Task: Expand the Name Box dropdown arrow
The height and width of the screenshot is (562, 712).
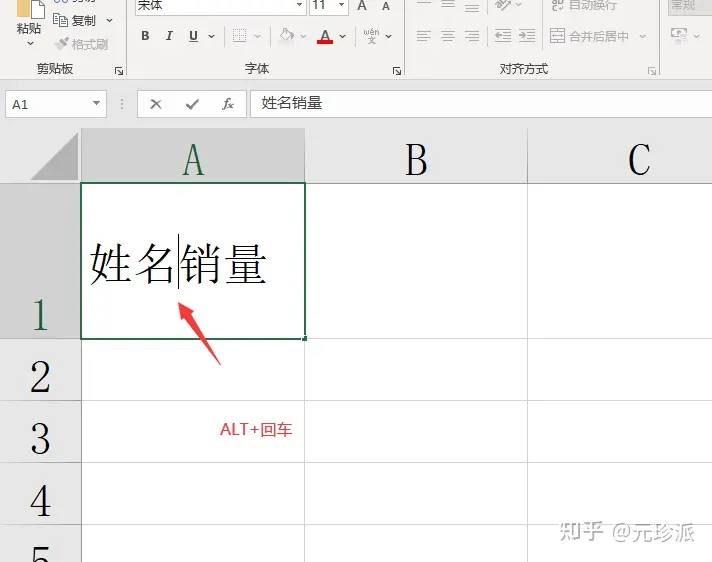Action: click(97, 104)
